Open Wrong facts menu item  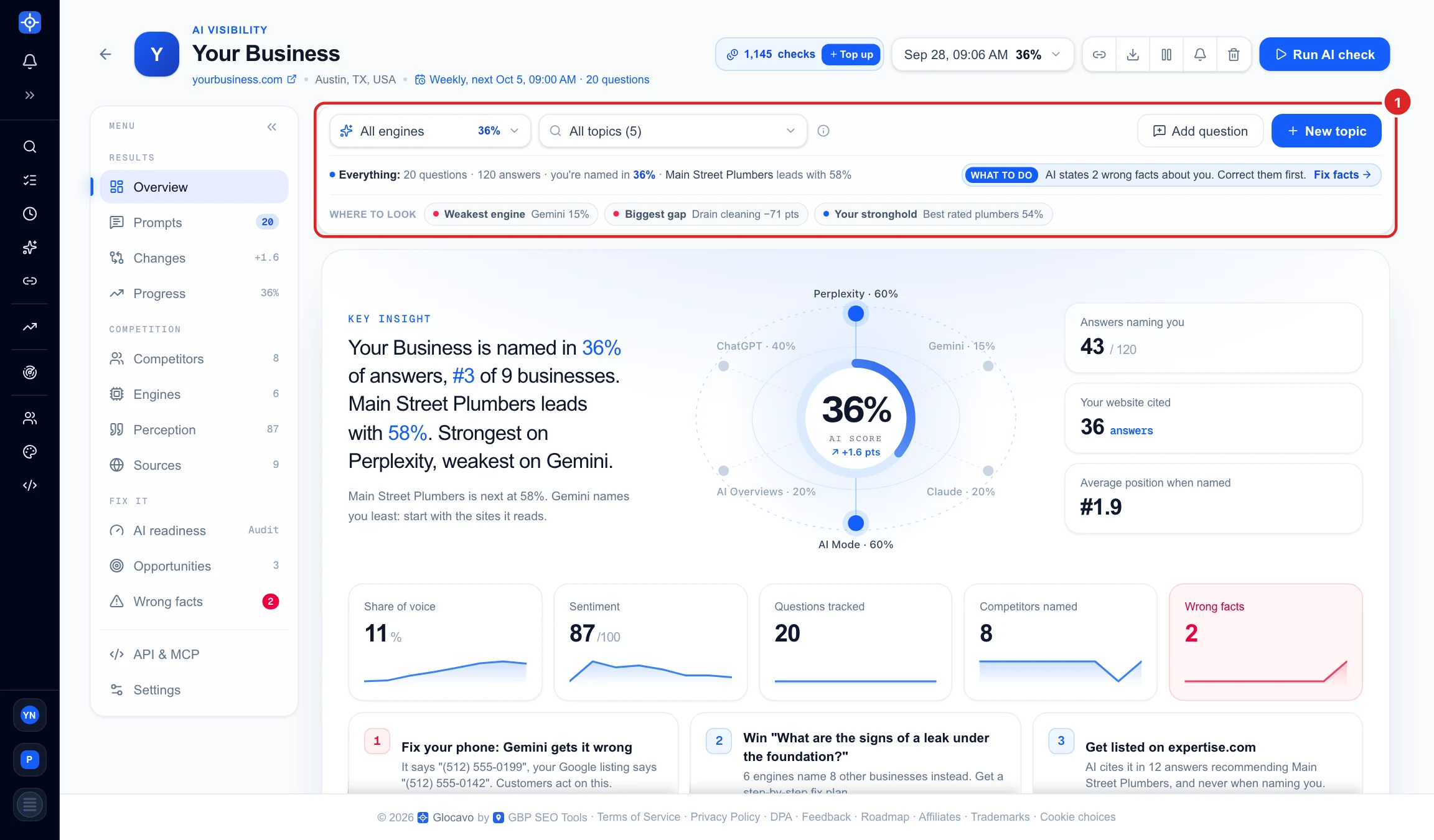click(x=194, y=601)
